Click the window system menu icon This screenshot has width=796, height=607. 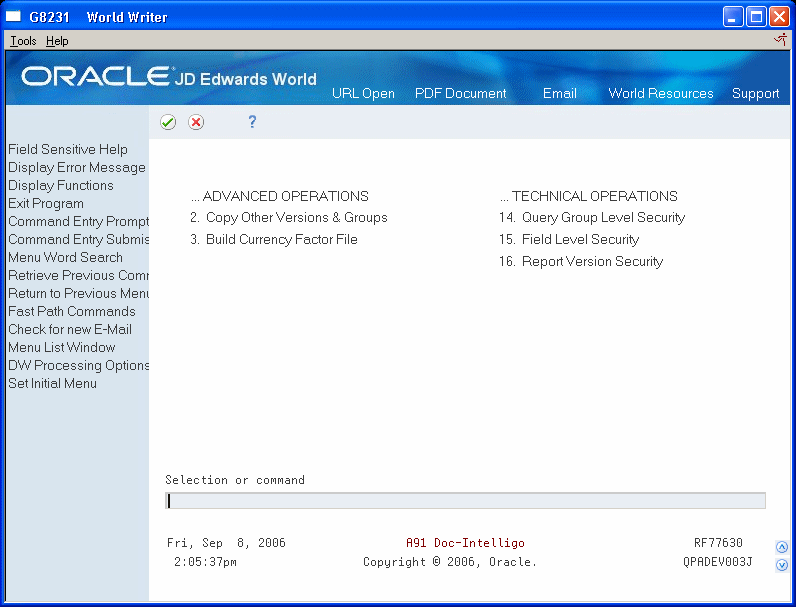pyautogui.click(x=13, y=17)
